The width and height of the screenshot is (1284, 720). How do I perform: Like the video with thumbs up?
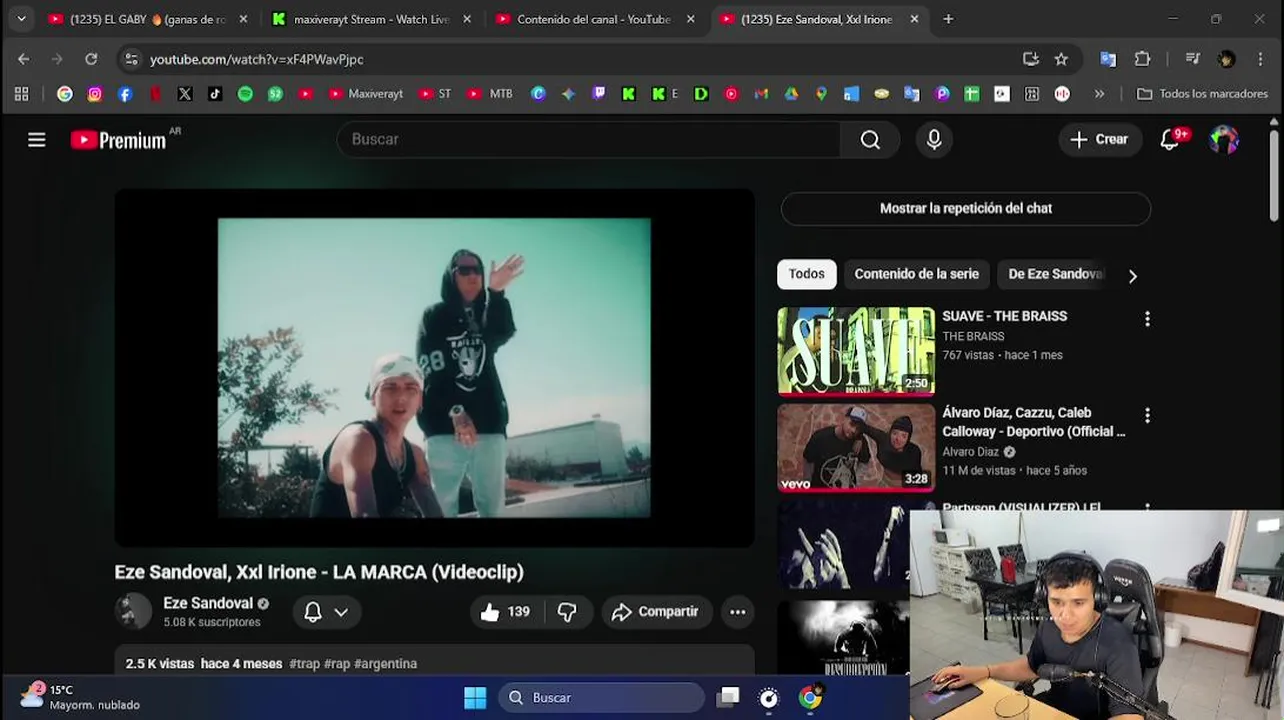click(x=505, y=612)
